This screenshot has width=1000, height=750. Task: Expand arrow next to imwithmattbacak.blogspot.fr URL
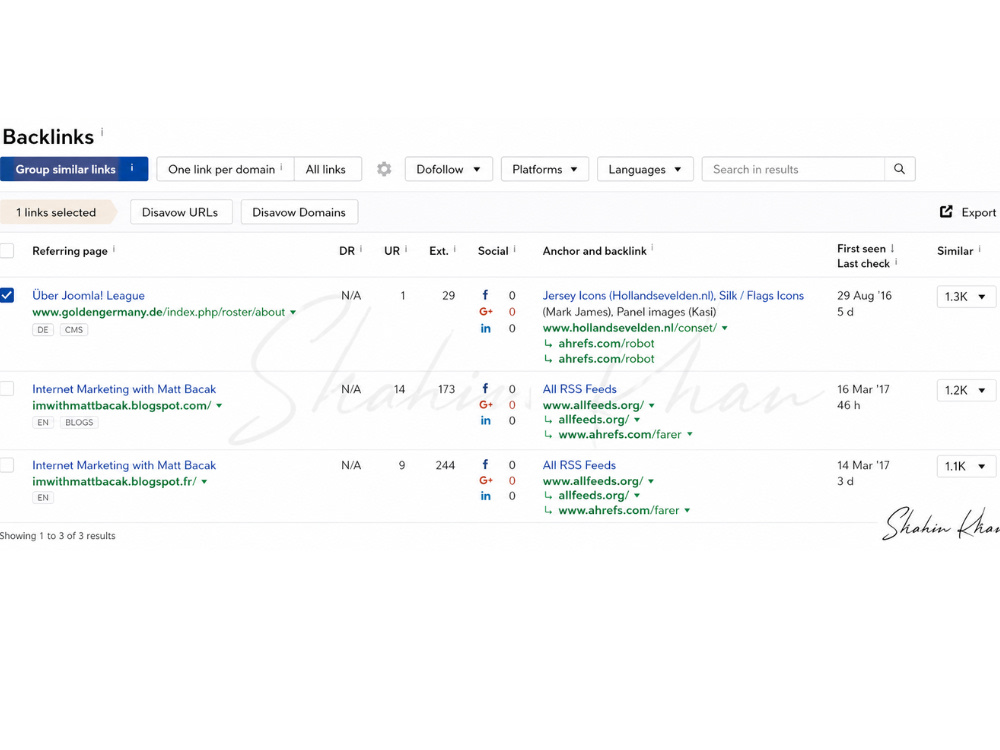point(204,482)
